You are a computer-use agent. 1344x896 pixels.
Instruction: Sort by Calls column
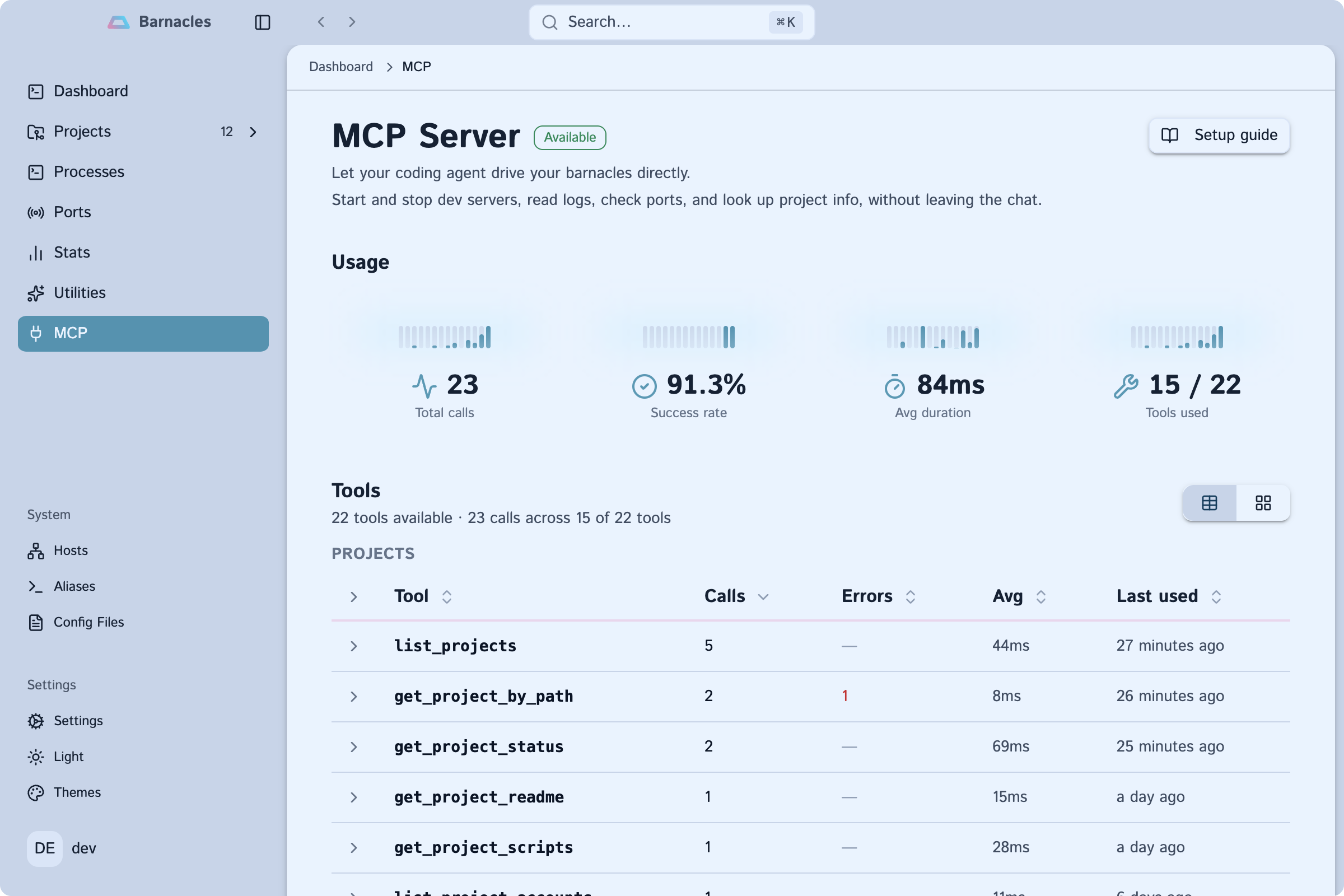click(x=736, y=596)
